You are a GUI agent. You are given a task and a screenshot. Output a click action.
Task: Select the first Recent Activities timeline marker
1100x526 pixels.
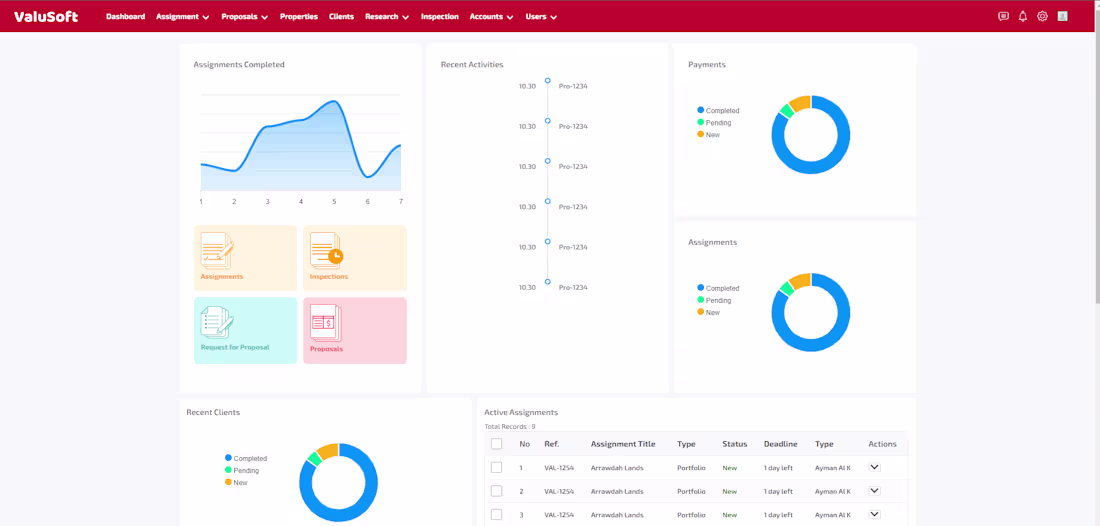[548, 81]
